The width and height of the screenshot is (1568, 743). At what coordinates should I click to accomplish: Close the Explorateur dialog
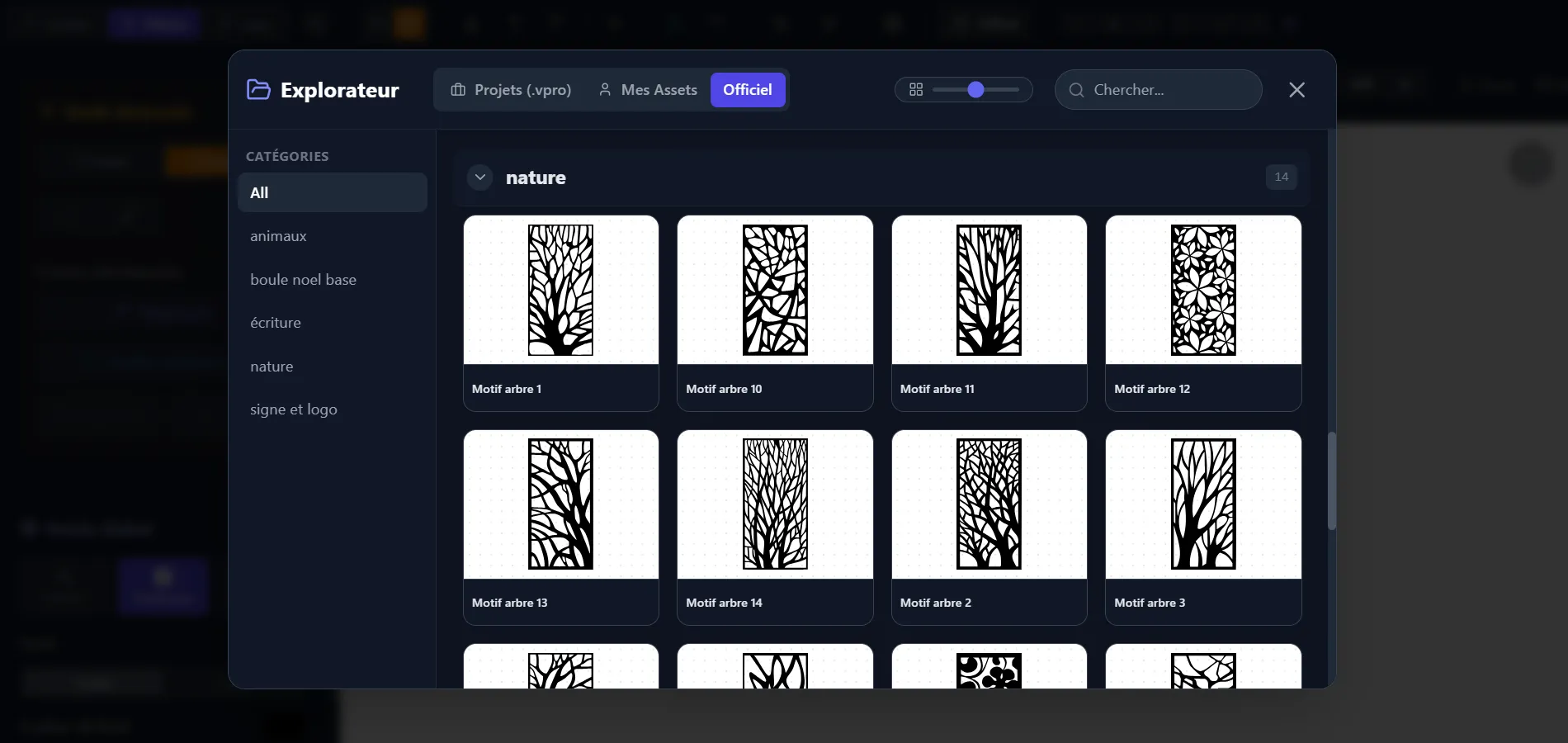(1296, 90)
